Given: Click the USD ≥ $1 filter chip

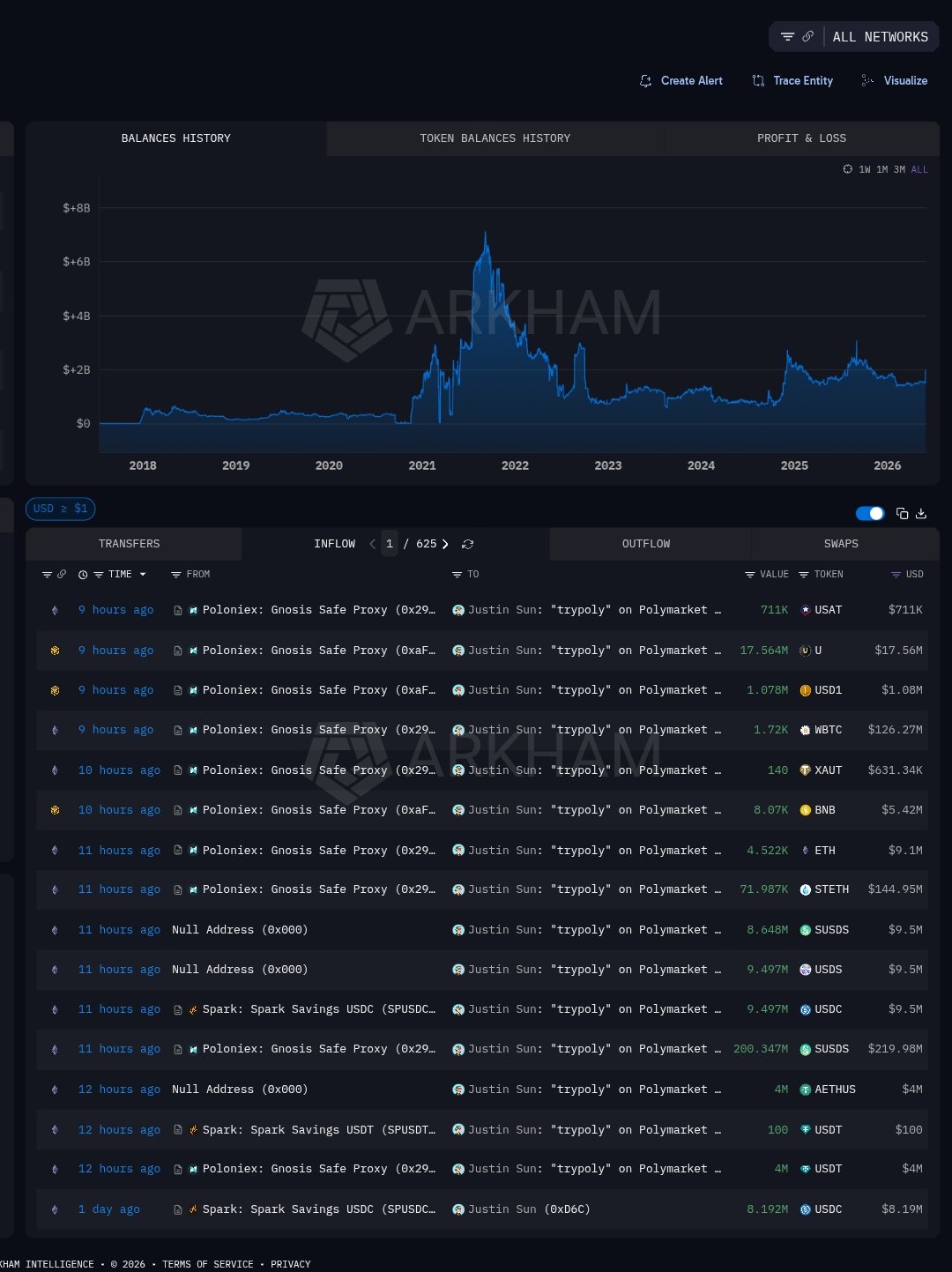Looking at the screenshot, I should coord(60,509).
